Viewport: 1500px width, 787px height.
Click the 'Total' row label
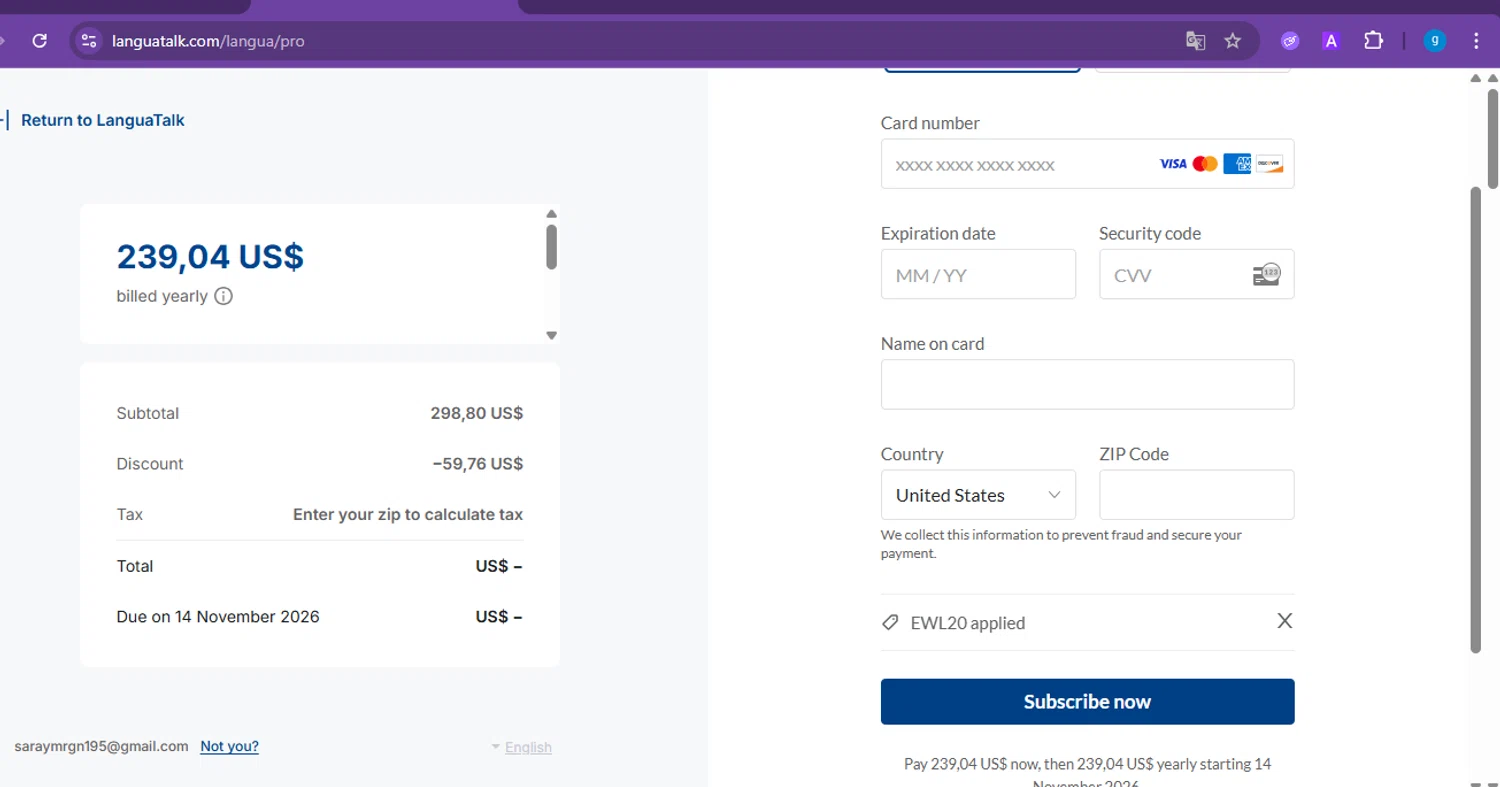[135, 566]
